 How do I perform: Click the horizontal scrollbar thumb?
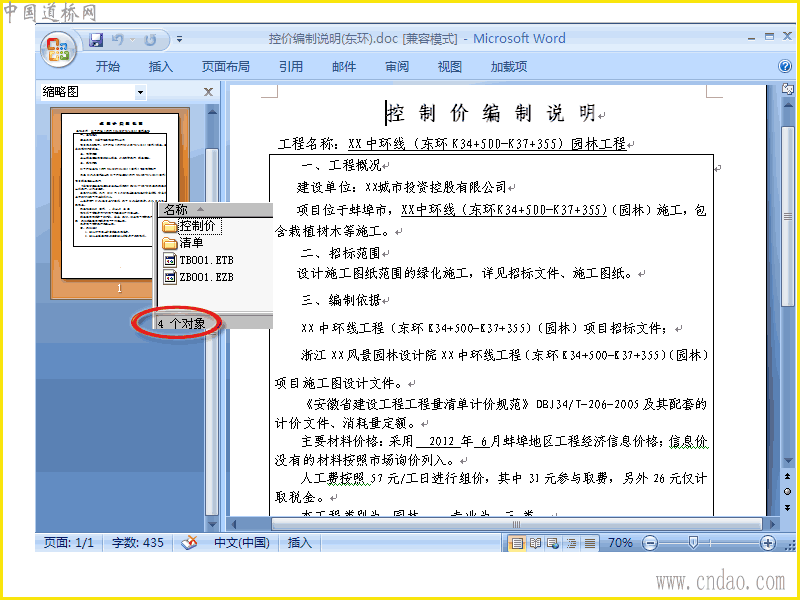(x=516, y=524)
